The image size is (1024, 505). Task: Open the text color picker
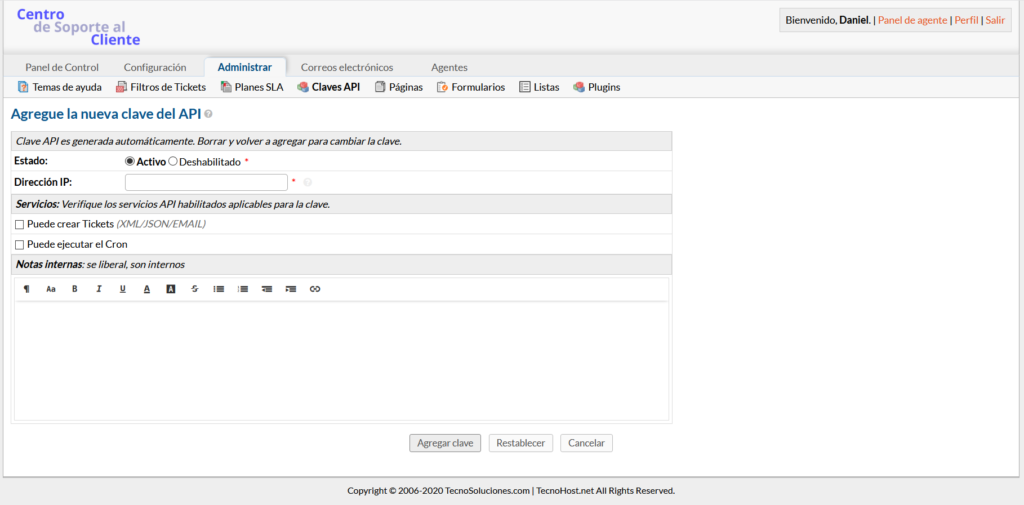pyautogui.click(x=147, y=289)
